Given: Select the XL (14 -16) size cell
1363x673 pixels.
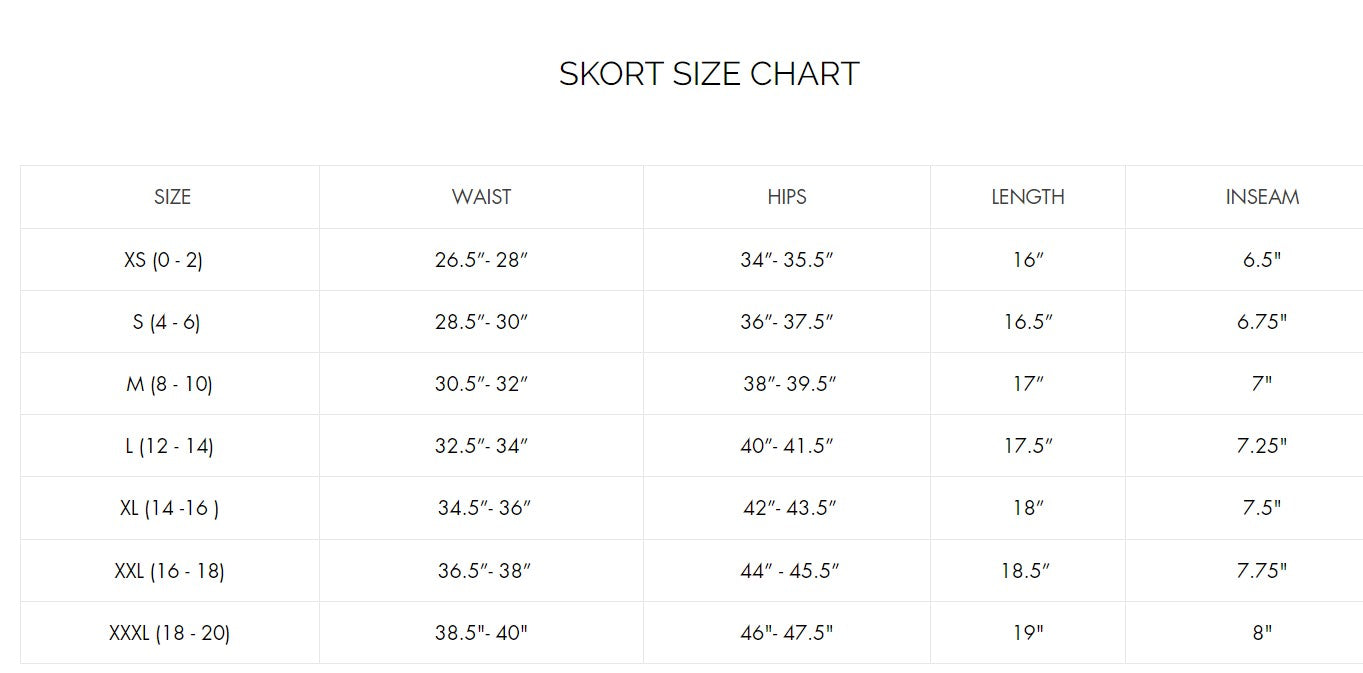Looking at the screenshot, I should [x=169, y=508].
